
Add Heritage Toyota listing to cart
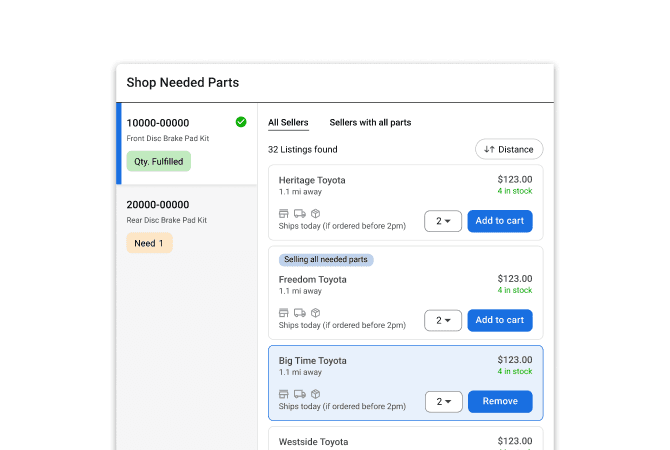point(500,221)
